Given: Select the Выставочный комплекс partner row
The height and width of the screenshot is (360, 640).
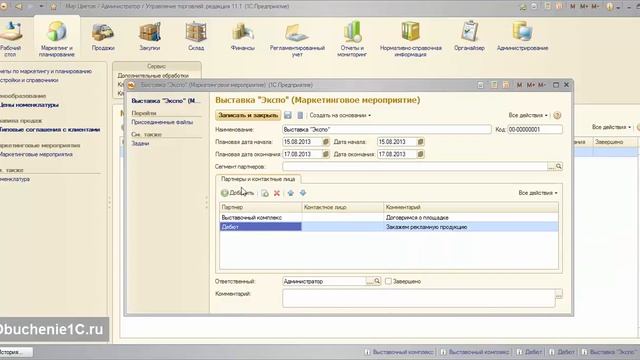Looking at the screenshot, I should click(389, 218).
